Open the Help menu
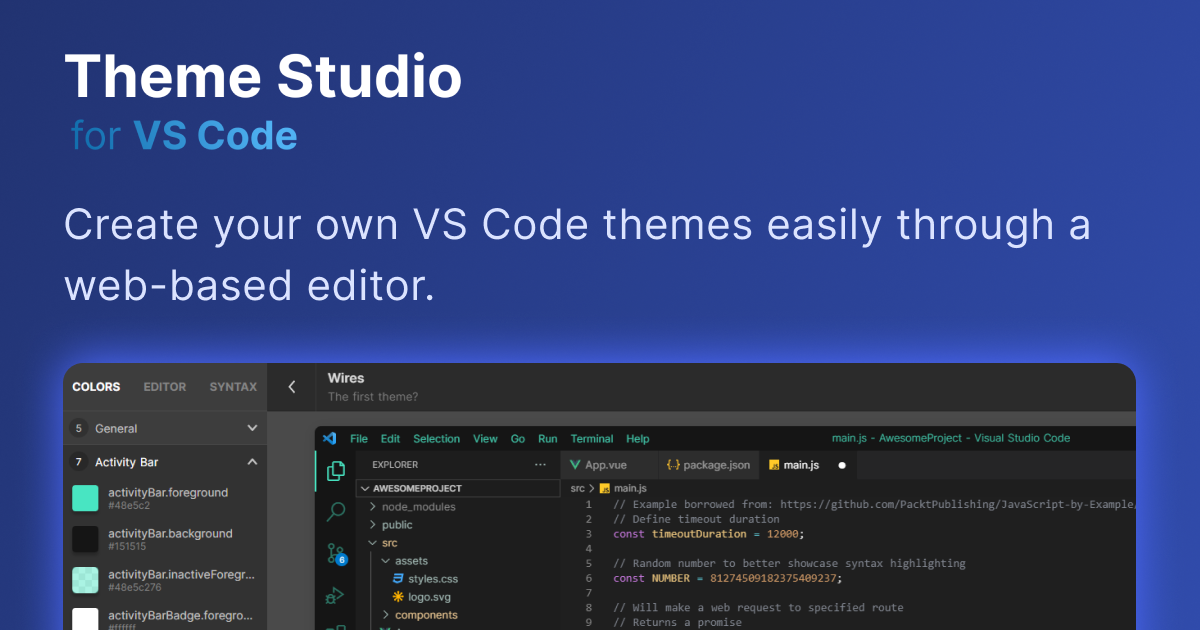The width and height of the screenshot is (1200, 630). pyautogui.click(x=638, y=439)
